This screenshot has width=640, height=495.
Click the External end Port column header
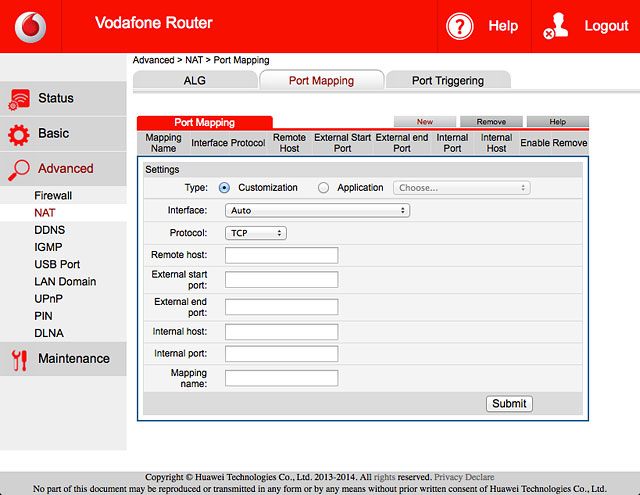click(402, 143)
